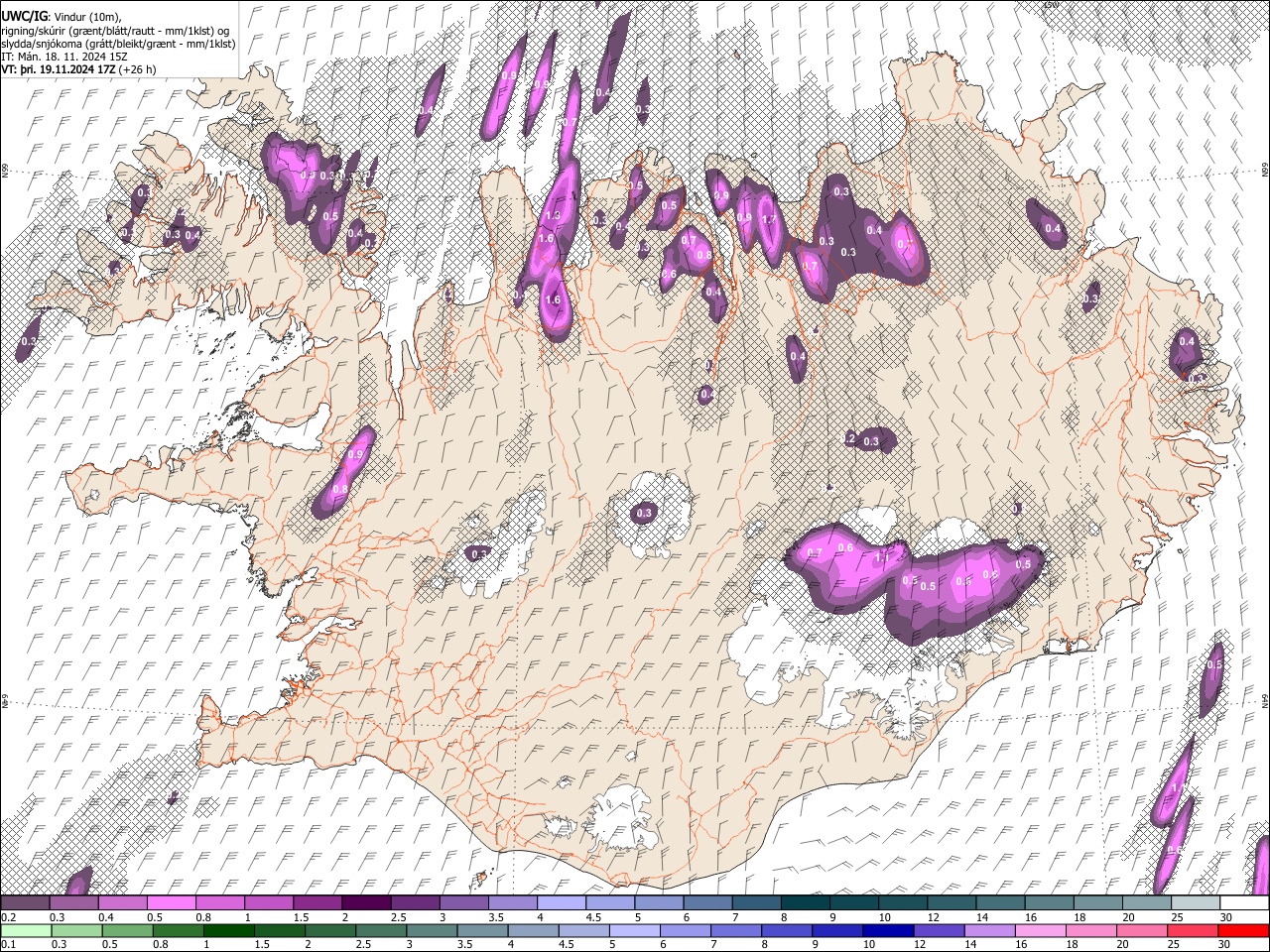Click the '64N' latitude label on the right edge
This screenshot has width=1270, height=952.
(x=1265, y=700)
